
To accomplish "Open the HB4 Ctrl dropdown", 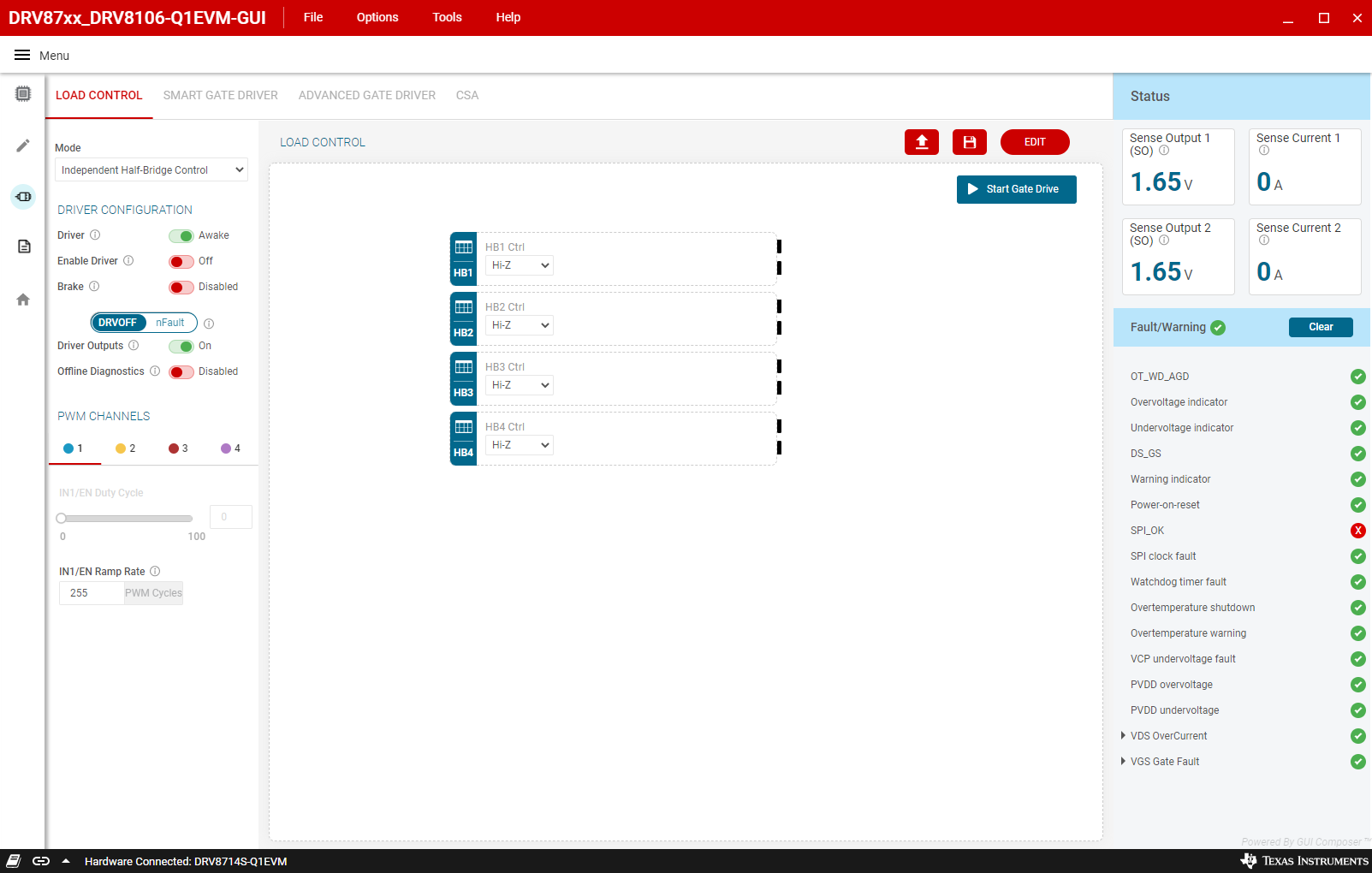I will point(520,445).
